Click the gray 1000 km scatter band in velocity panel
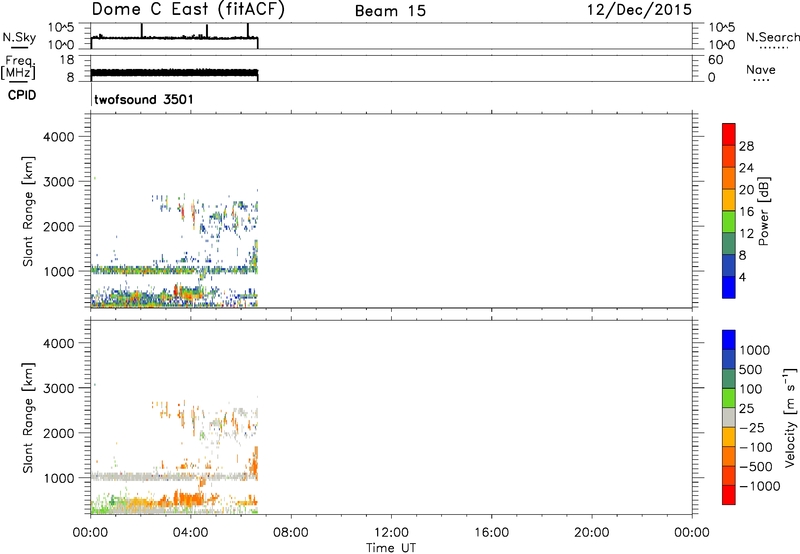 (x=173, y=477)
